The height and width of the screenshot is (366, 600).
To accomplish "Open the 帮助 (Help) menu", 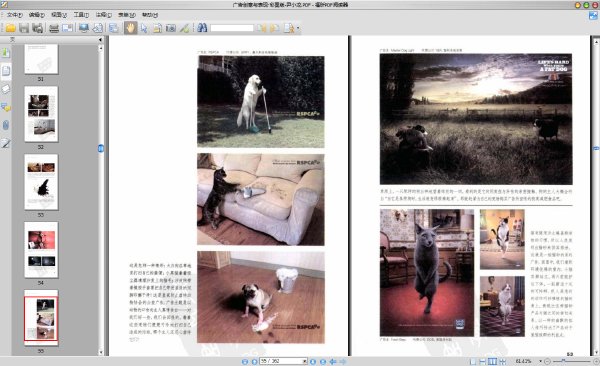I will 150,15.
